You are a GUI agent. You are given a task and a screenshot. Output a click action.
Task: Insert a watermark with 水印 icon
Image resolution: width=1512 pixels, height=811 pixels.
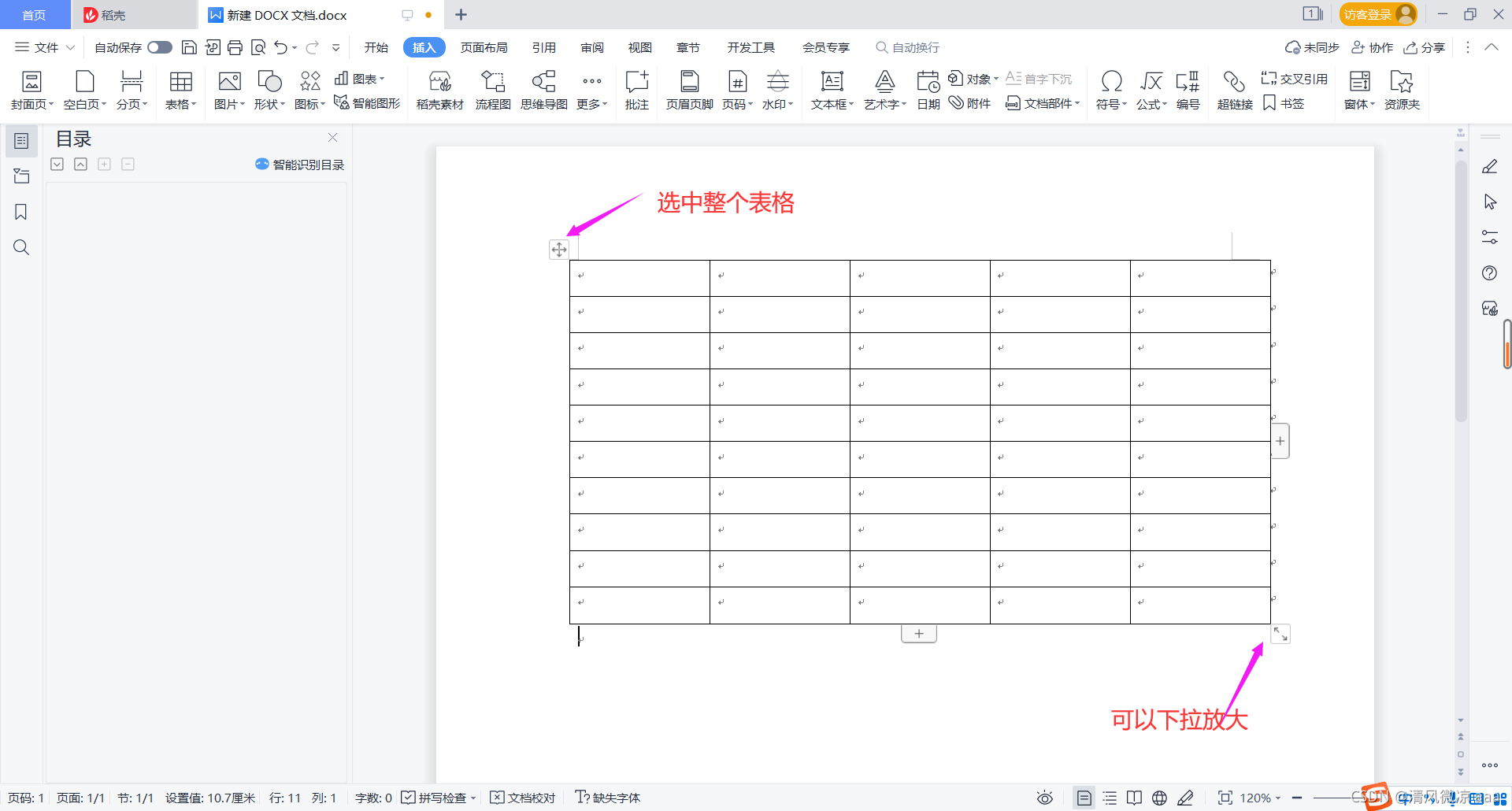pyautogui.click(x=776, y=89)
